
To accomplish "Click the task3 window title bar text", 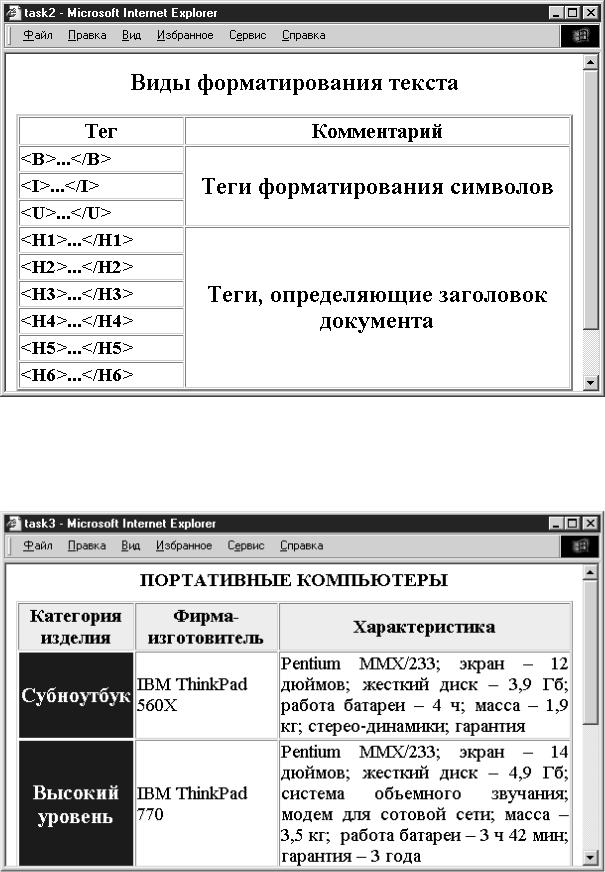I will [120, 523].
